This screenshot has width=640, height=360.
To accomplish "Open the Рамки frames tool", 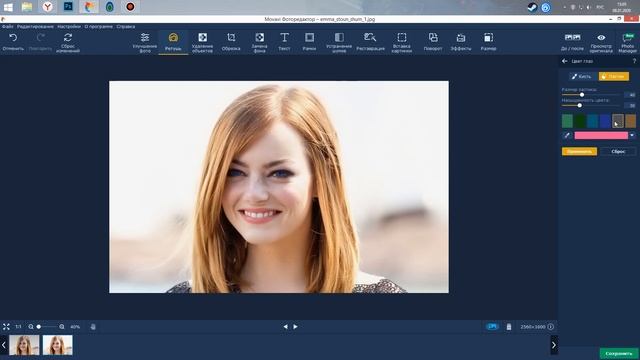I will pyautogui.click(x=309, y=42).
